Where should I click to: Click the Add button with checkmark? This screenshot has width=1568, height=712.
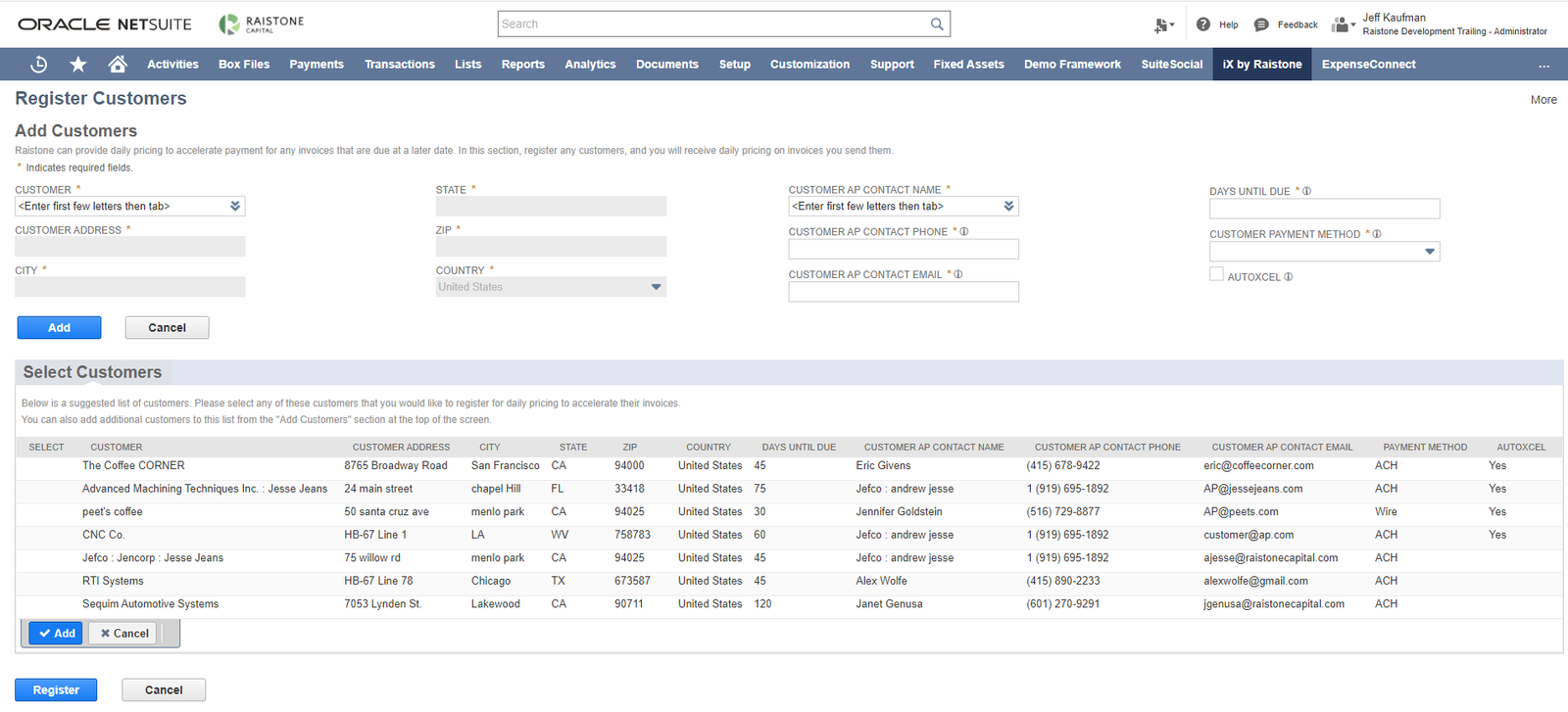56,634
